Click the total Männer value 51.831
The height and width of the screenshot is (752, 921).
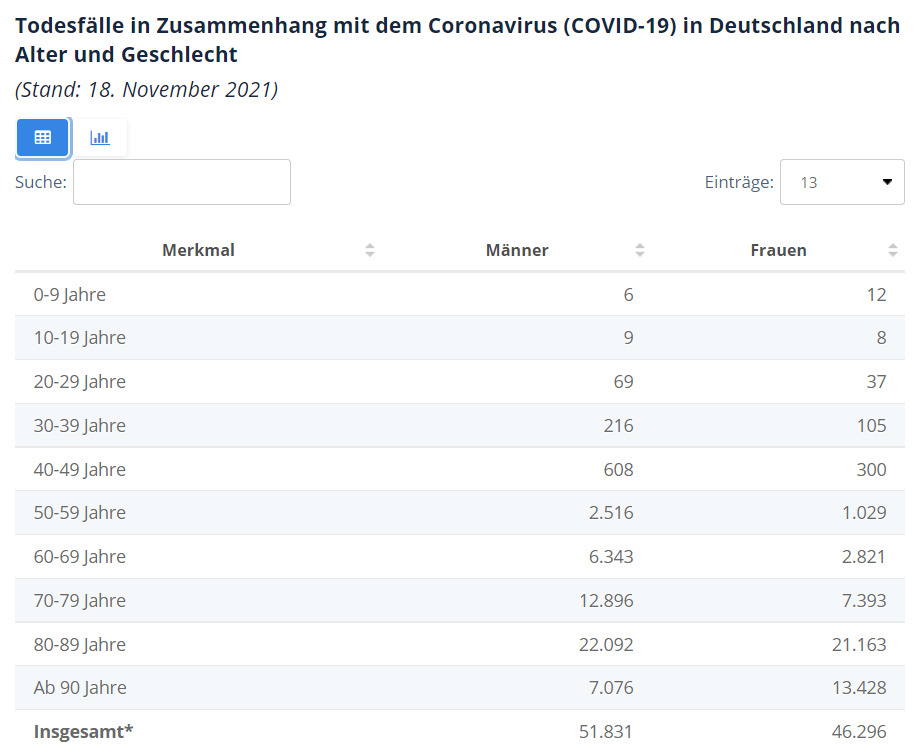pyautogui.click(x=606, y=731)
